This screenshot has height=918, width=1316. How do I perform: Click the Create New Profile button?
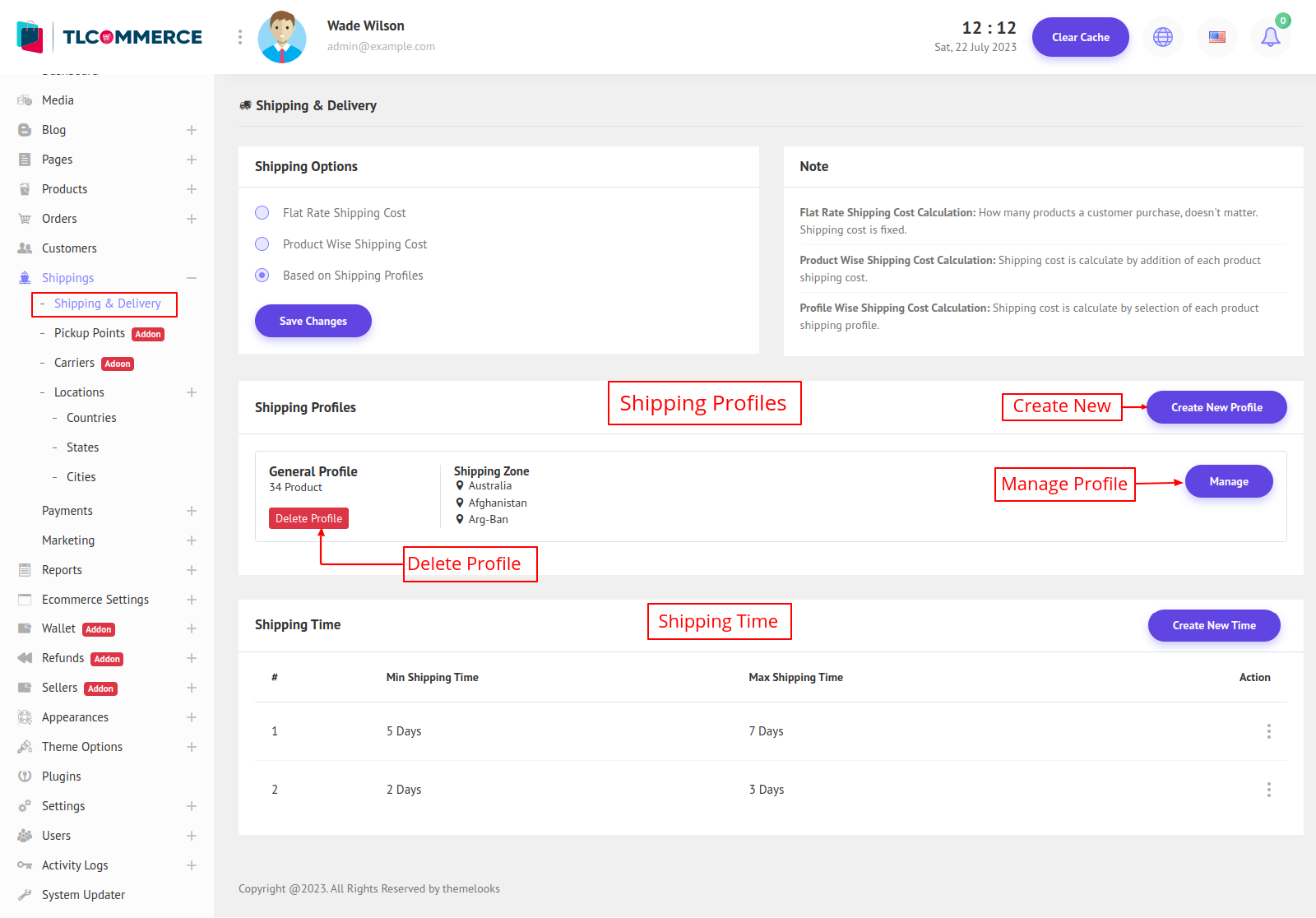point(1216,407)
